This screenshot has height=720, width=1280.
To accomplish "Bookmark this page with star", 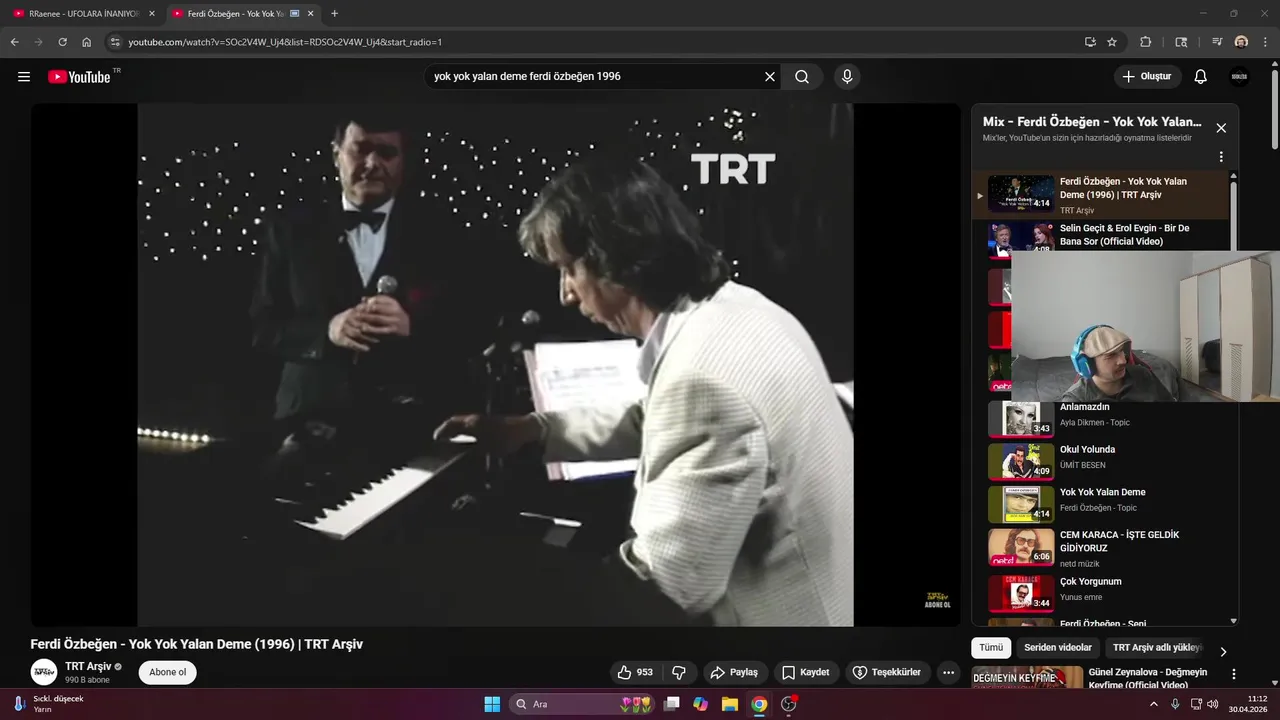I will pos(1112,42).
